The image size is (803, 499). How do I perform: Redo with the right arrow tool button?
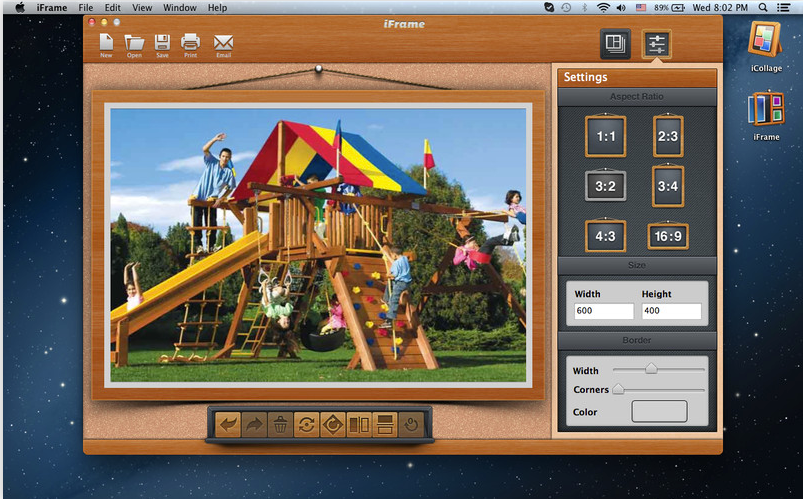click(x=254, y=425)
